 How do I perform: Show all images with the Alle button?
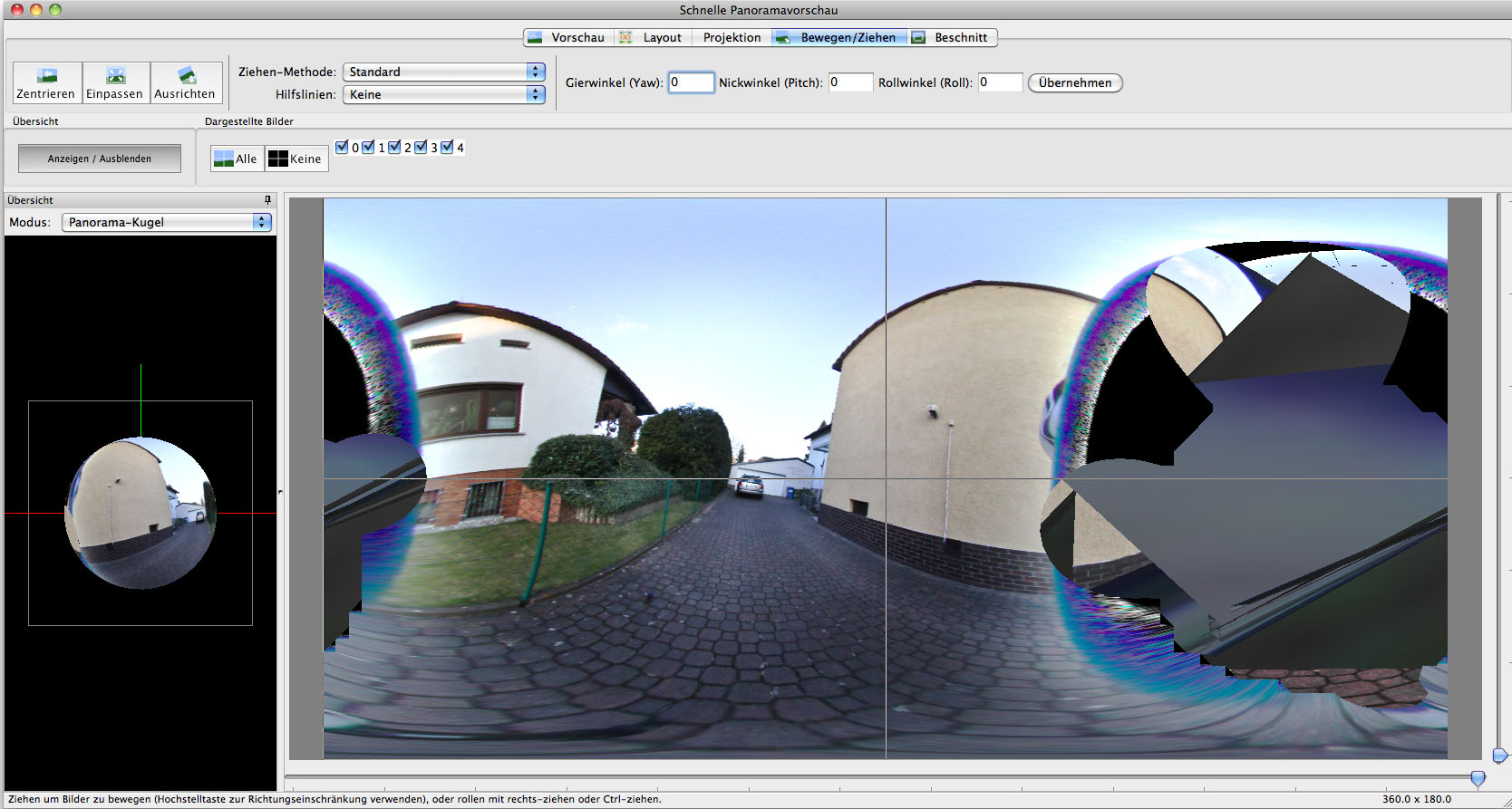[237, 159]
